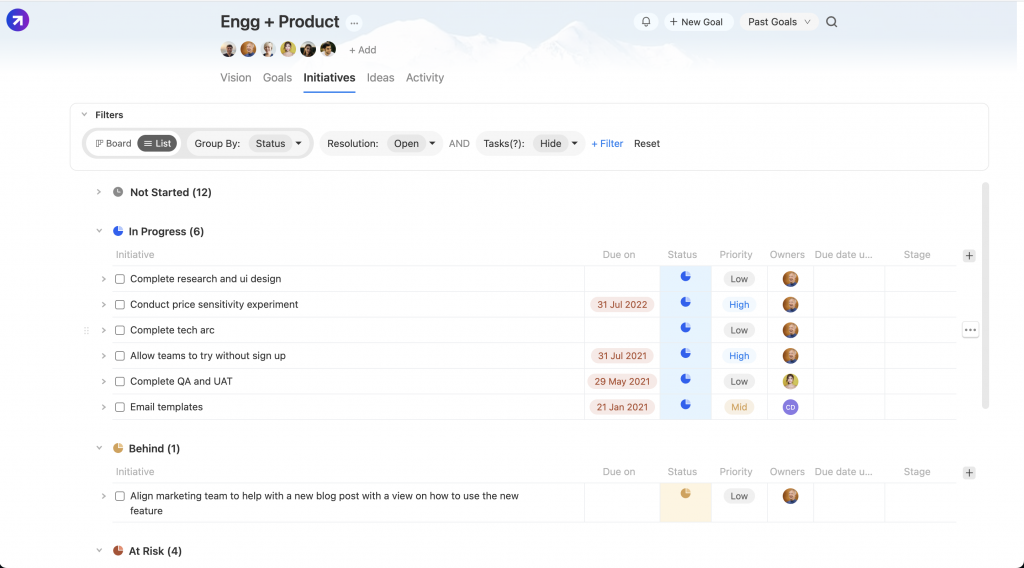Click the first member avatar under the title
1024x568 pixels.
tap(229, 49)
